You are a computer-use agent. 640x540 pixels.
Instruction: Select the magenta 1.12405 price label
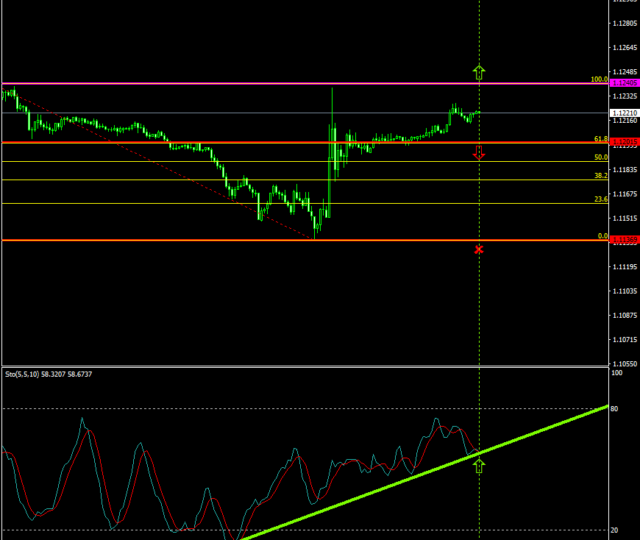[x=623, y=84]
